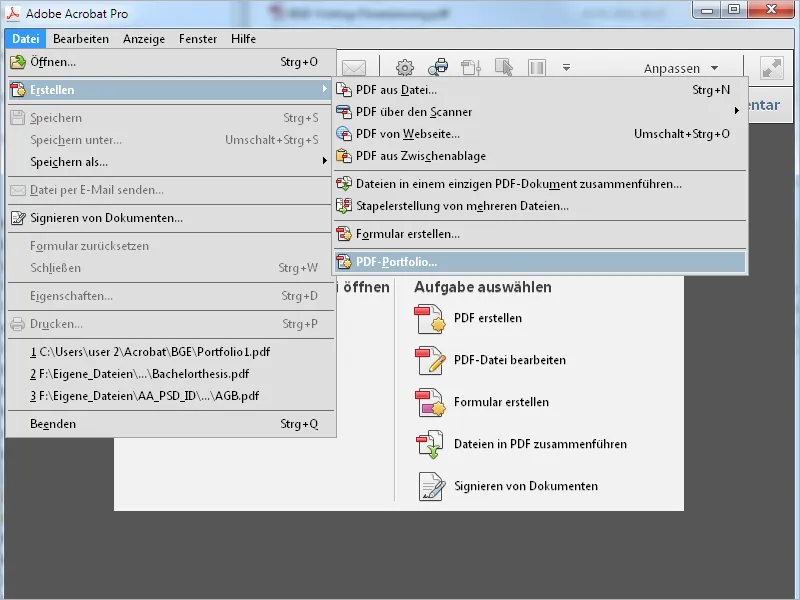Click the Dateien in PDF zusammenführen icon
The width and height of the screenshot is (800, 600).
[x=430, y=445]
